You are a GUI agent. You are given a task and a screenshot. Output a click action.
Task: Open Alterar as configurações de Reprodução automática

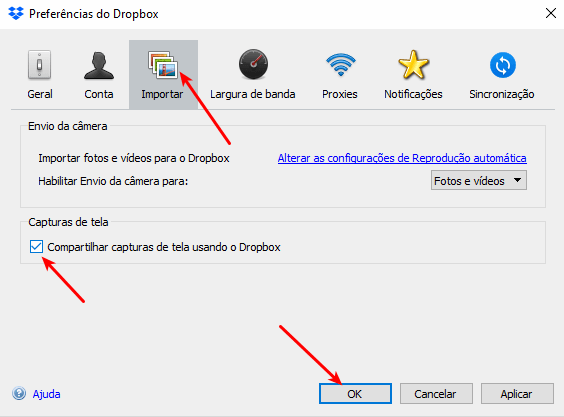click(x=402, y=158)
